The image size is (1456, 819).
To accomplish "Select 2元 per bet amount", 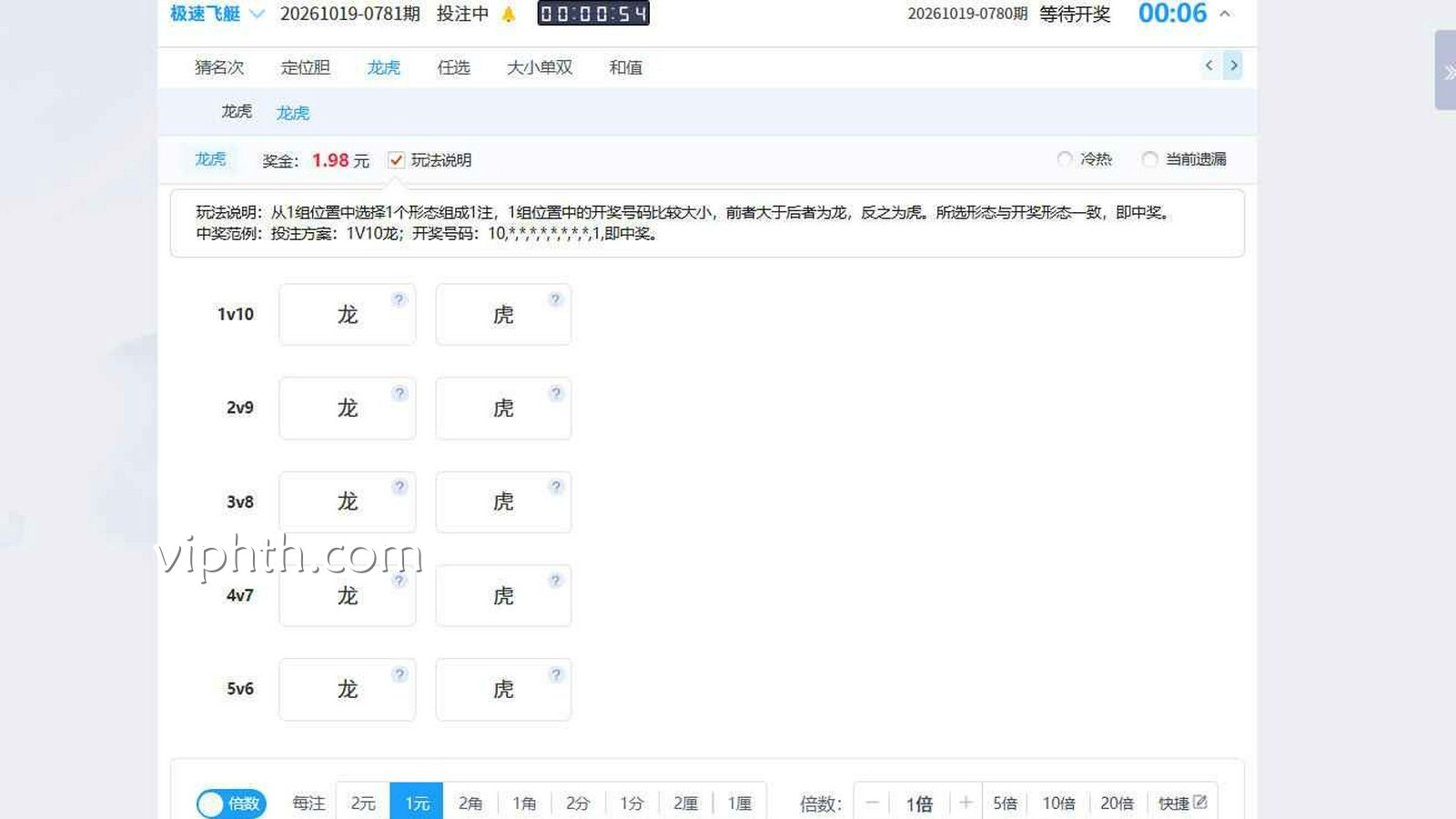I will [x=363, y=803].
